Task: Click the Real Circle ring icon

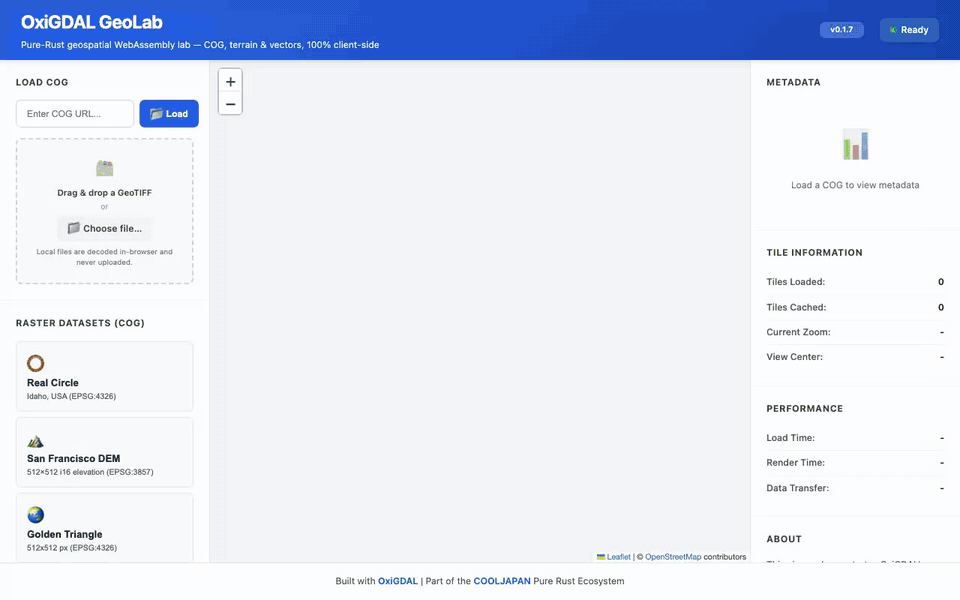Action: point(36,363)
